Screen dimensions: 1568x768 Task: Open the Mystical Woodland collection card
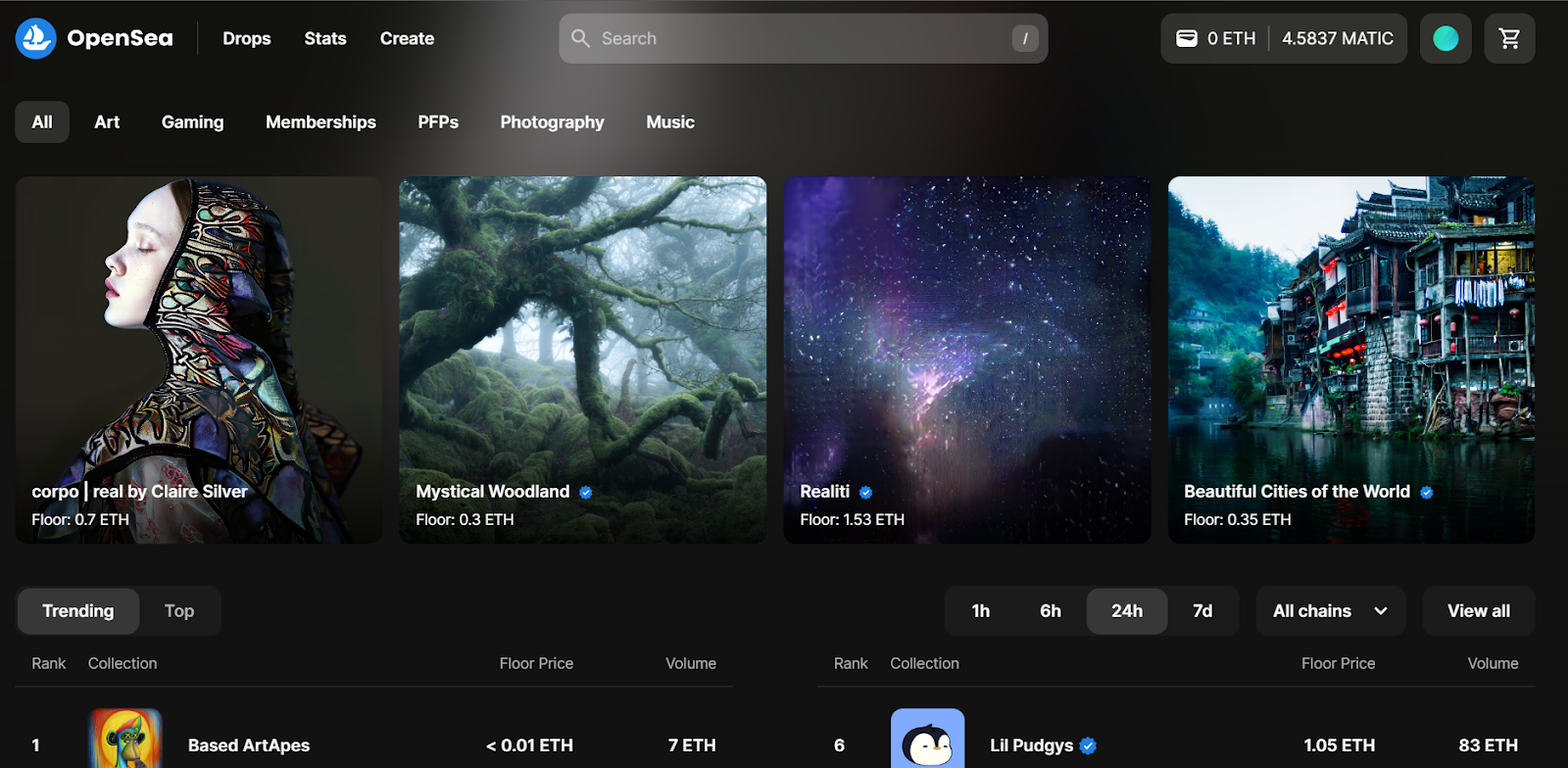pos(582,360)
